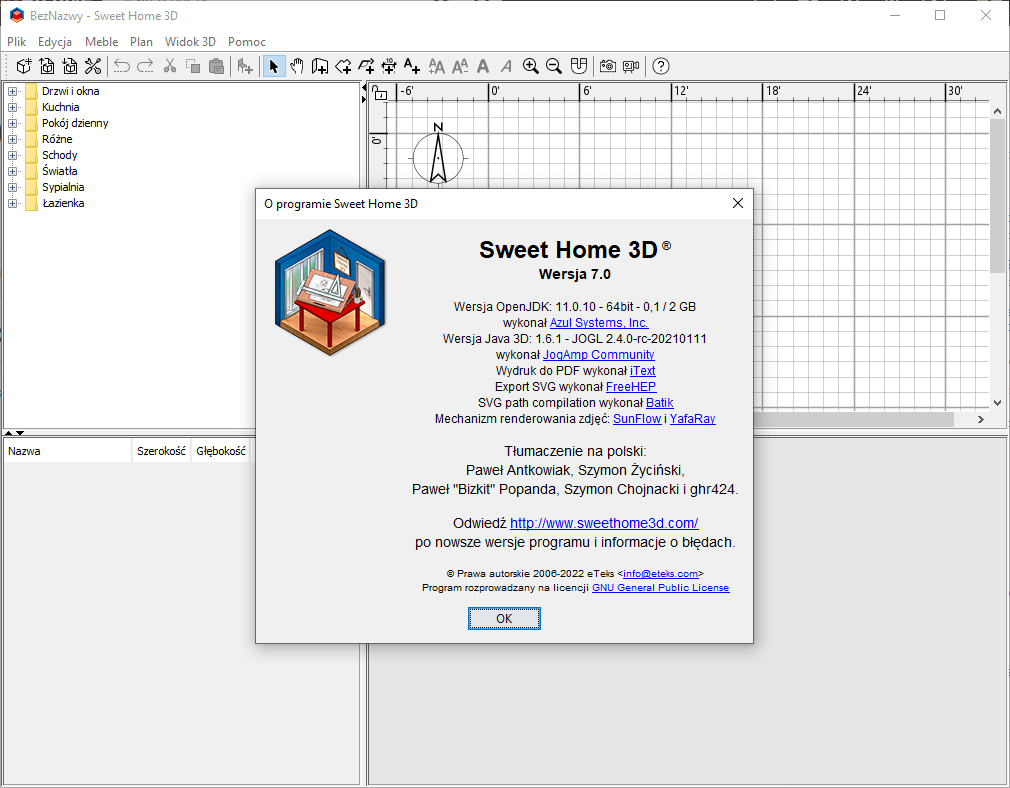Viewport: 1010px width, 788px height.
Task: Click the Create video camera icon
Action: pos(631,66)
